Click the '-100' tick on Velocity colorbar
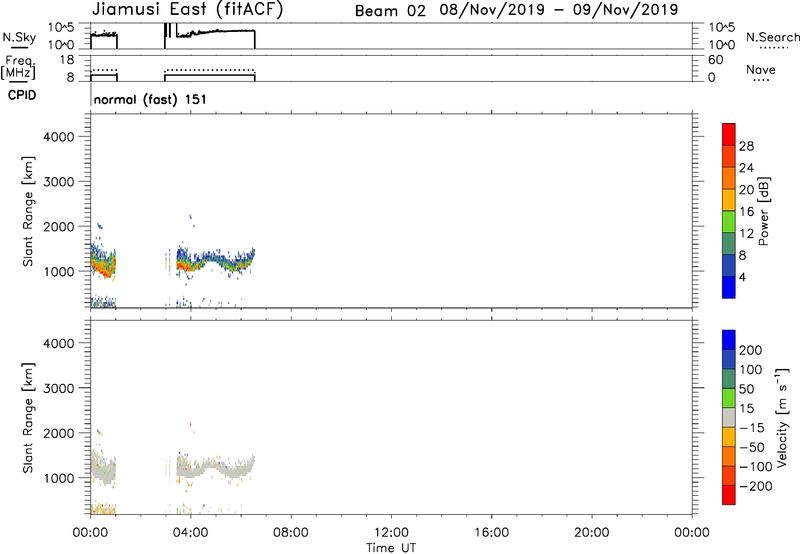The width and height of the screenshot is (800, 554). [x=756, y=466]
